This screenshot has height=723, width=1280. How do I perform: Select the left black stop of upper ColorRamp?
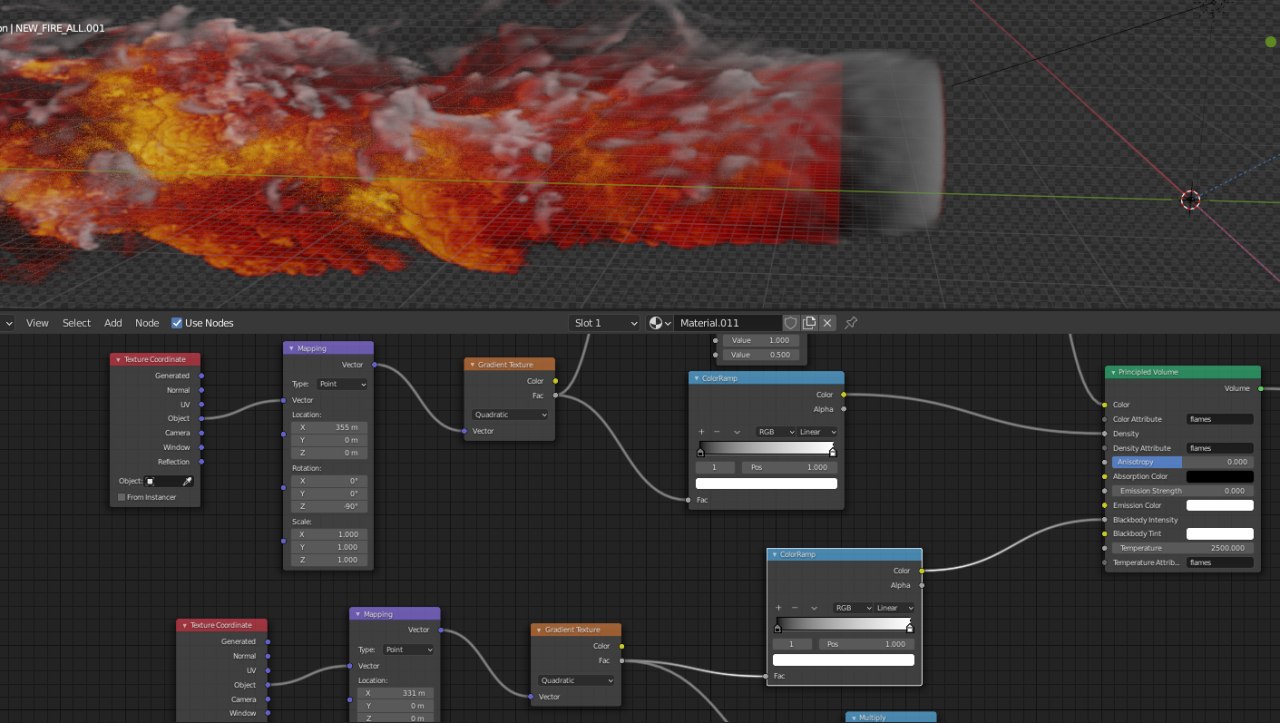click(700, 453)
